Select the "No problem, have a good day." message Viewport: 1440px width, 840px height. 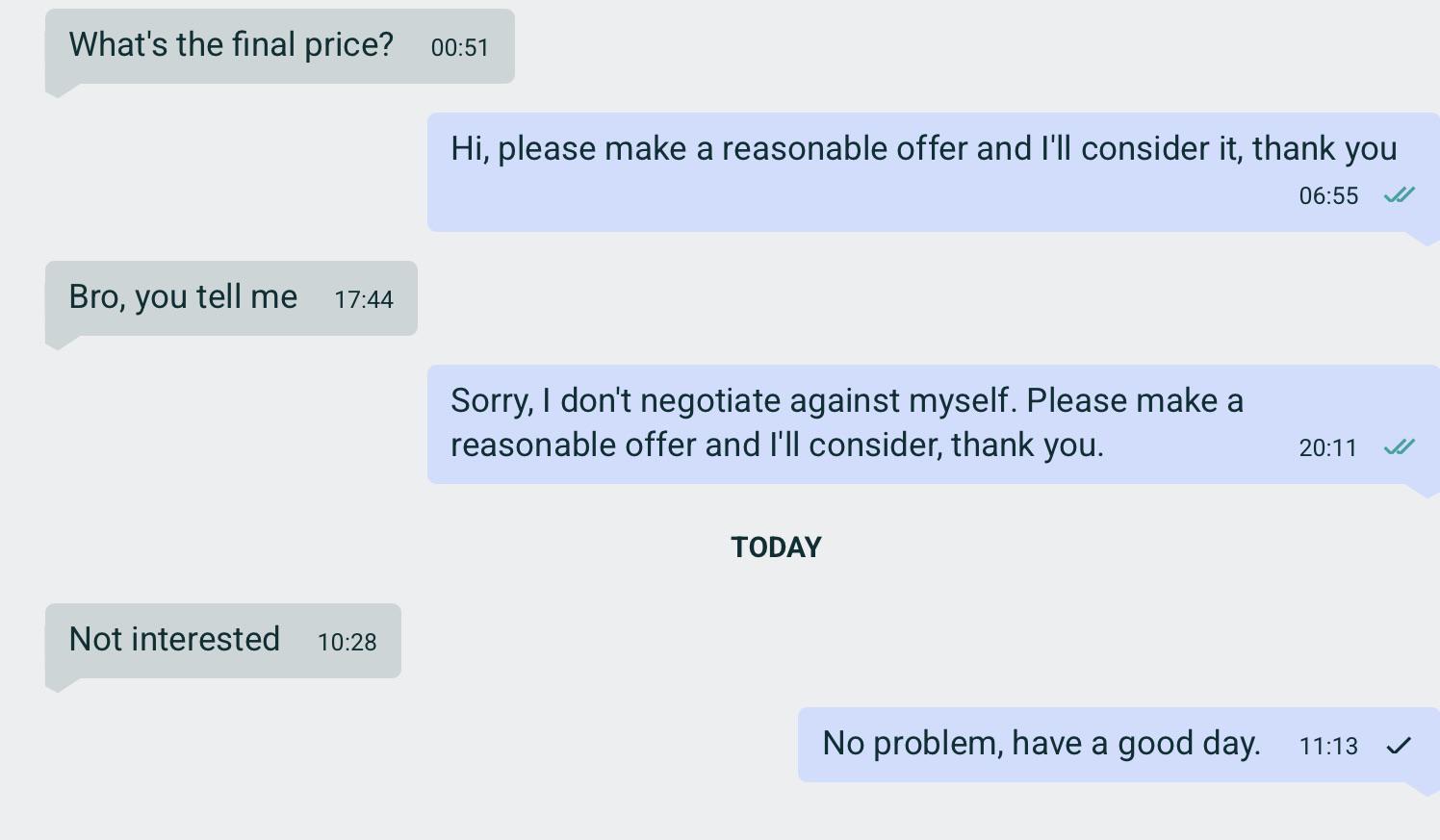(1041, 744)
